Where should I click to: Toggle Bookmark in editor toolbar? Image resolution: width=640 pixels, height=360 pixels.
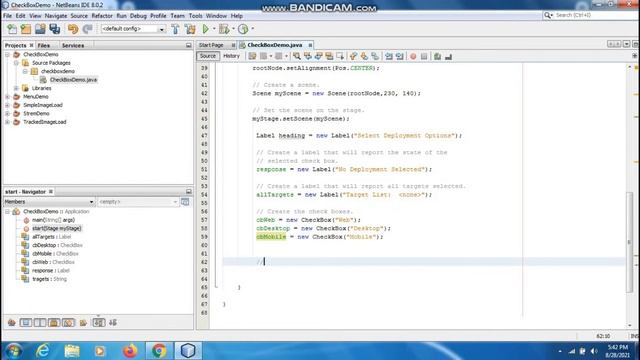pos(375,56)
